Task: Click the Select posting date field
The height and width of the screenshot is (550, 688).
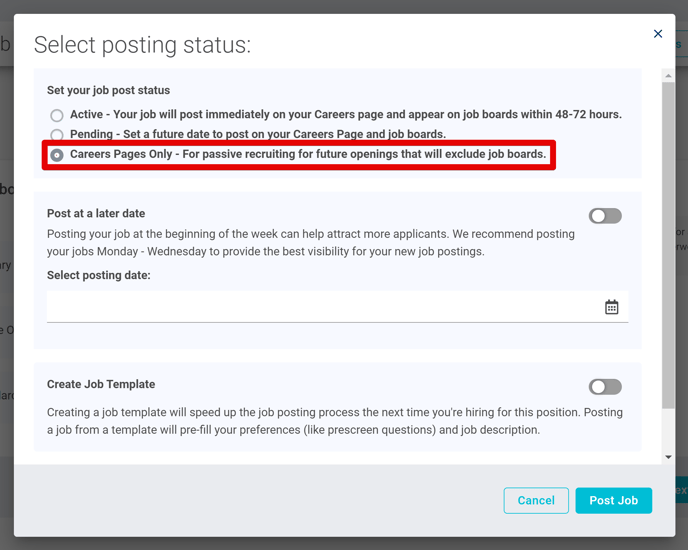Action: coord(337,307)
